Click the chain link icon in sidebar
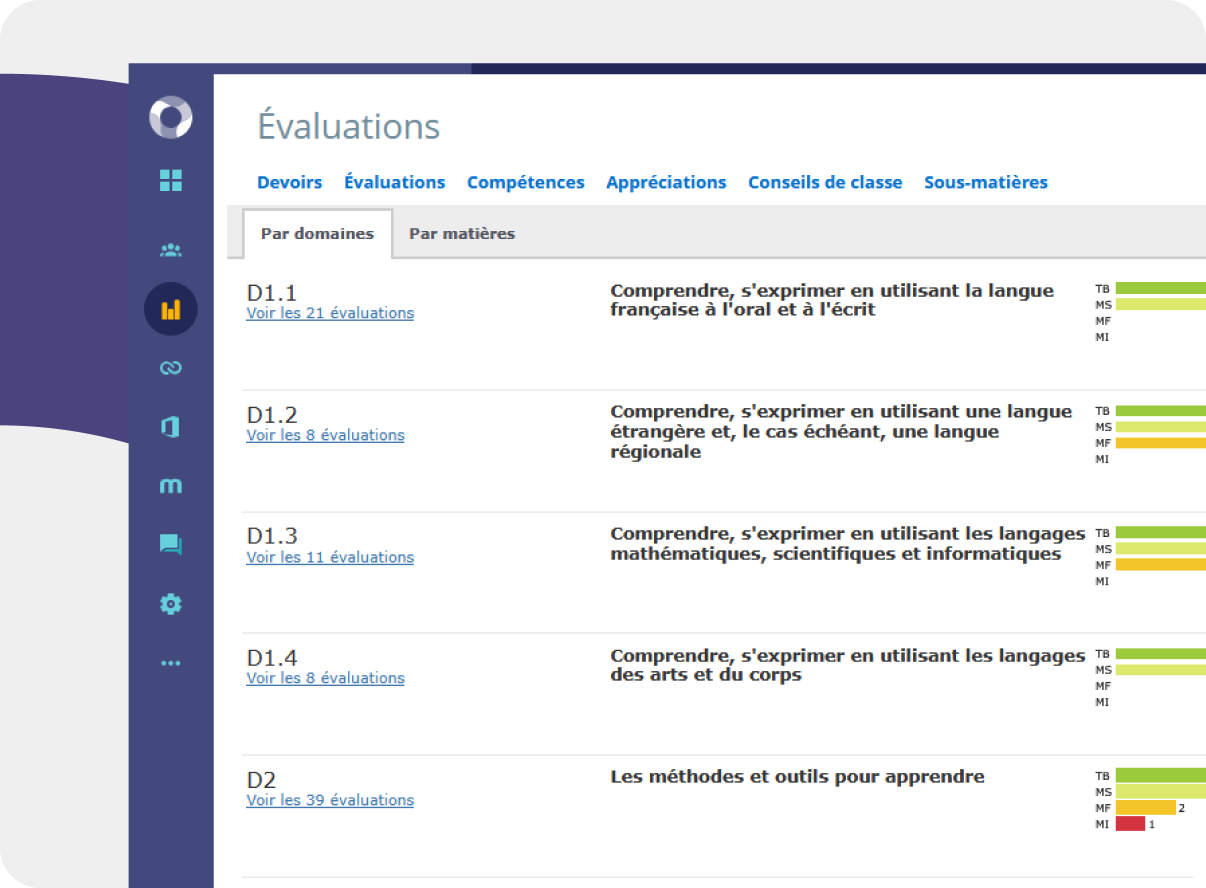 pos(171,368)
